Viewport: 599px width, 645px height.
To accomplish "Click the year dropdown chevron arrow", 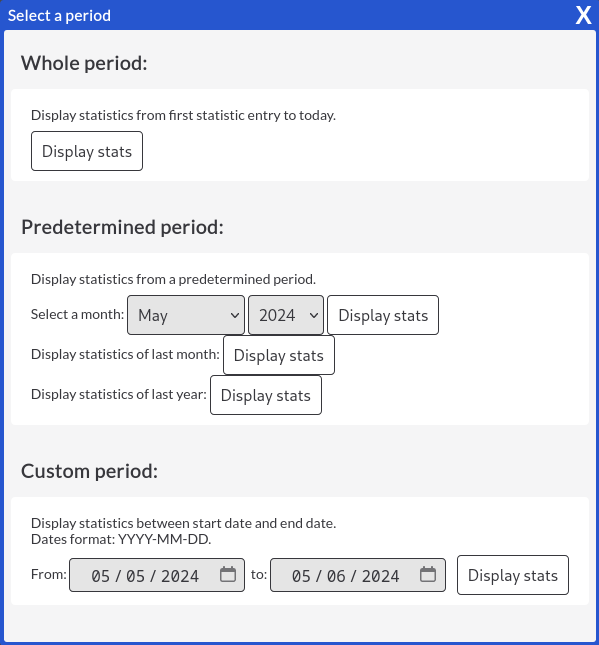I will (313, 316).
